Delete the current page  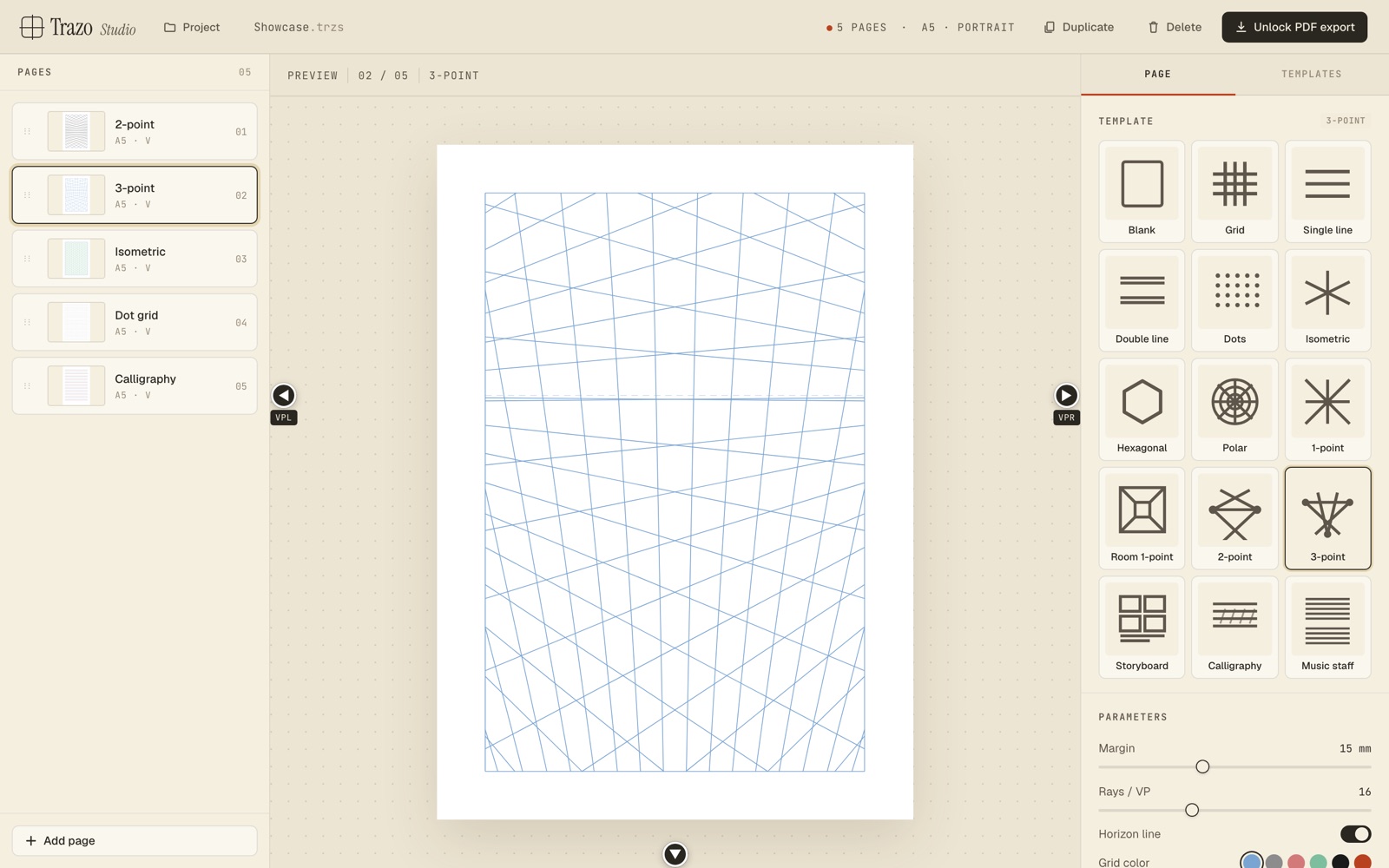tap(1175, 27)
